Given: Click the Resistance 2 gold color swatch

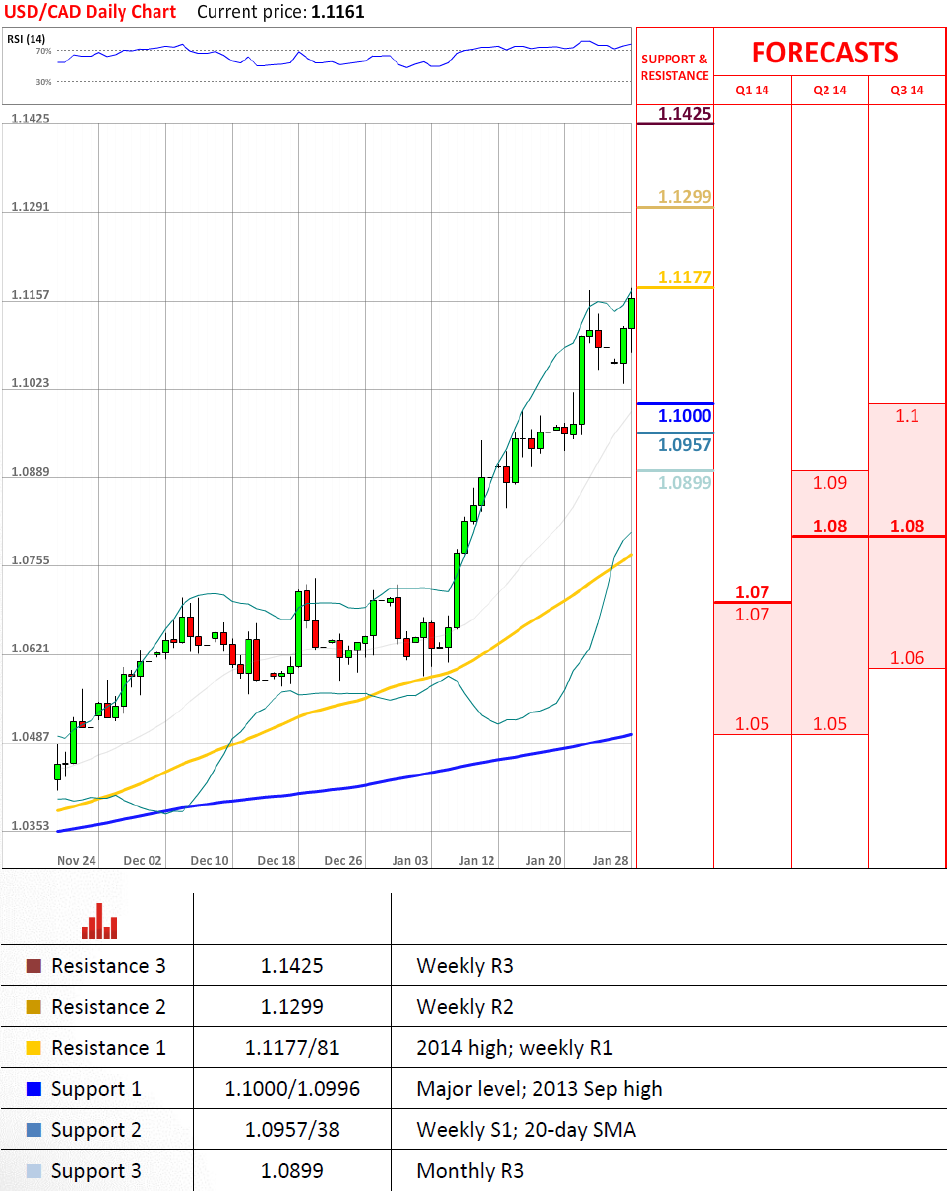Looking at the screenshot, I should pyautogui.click(x=34, y=1007).
